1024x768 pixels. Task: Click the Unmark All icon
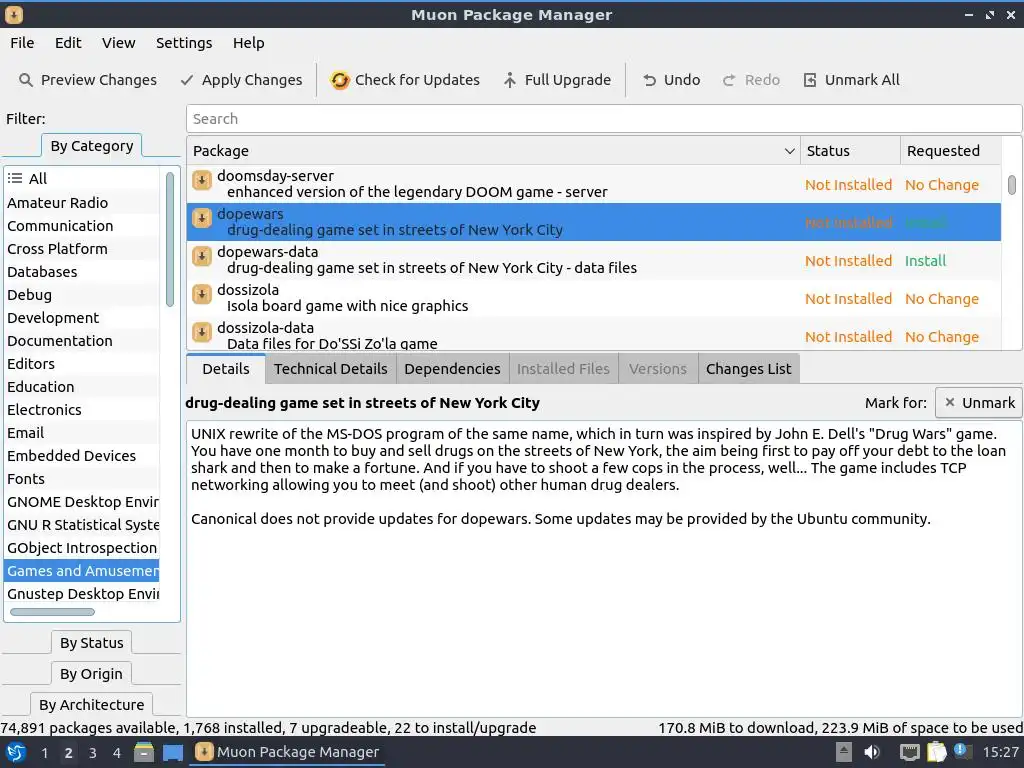810,80
